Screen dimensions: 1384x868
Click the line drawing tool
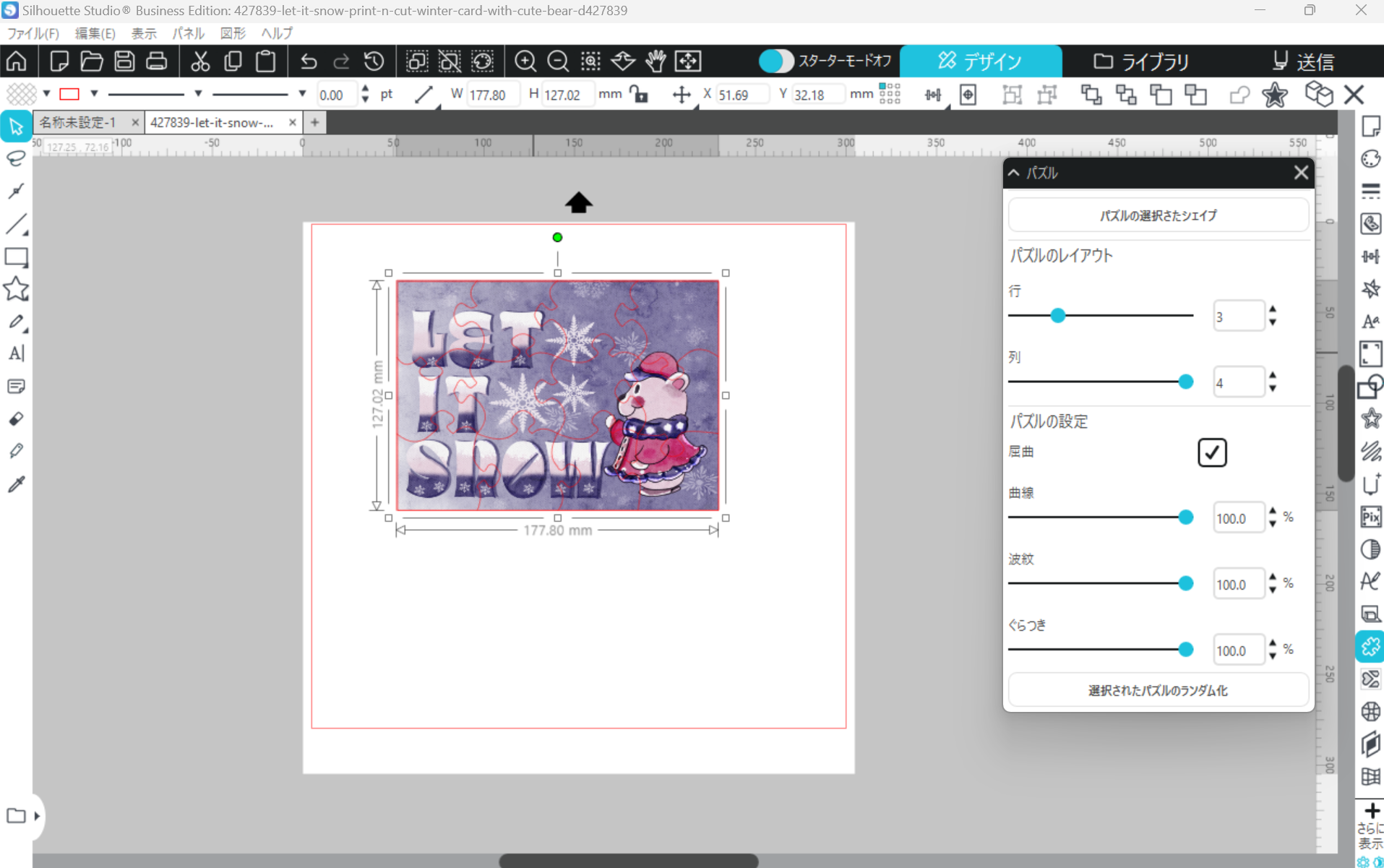(16, 224)
